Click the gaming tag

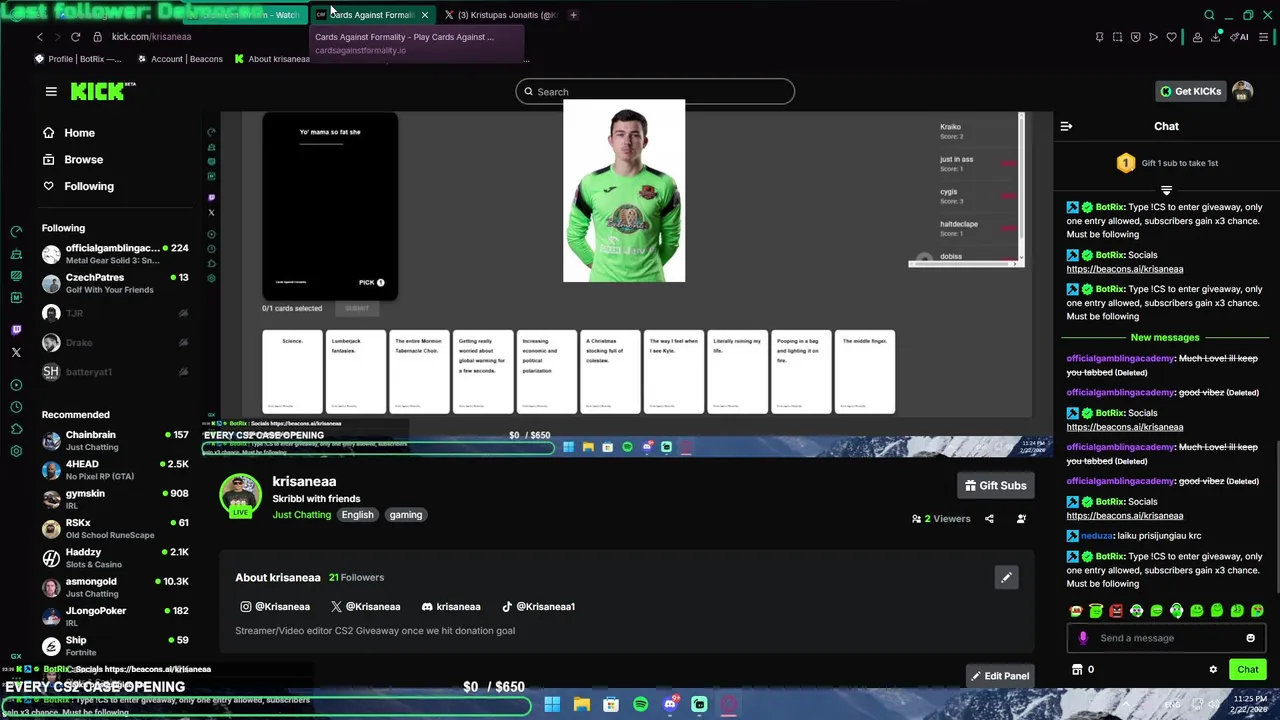pyautogui.click(x=405, y=515)
